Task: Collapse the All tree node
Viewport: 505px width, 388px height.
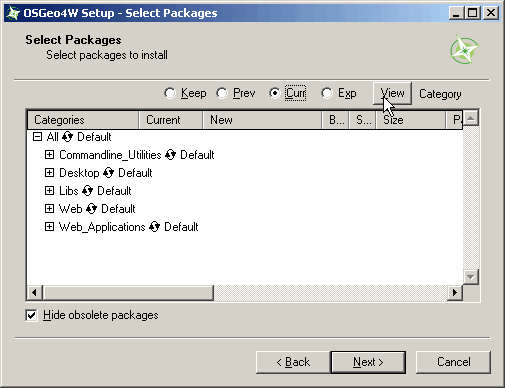Action: tap(37, 137)
